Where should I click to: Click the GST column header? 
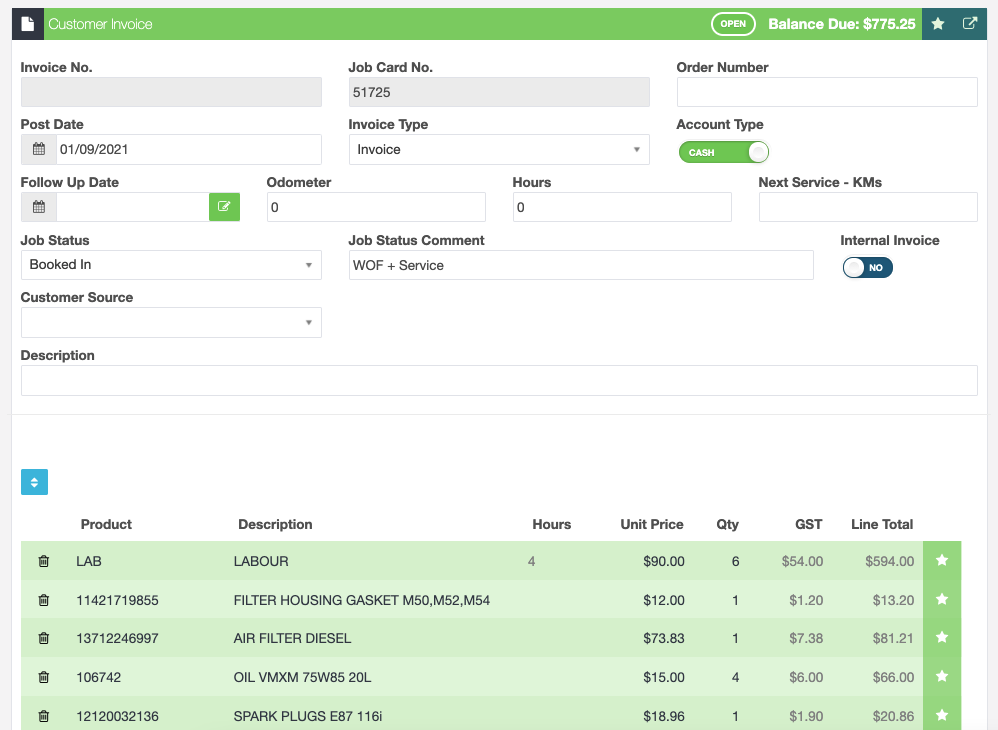pos(808,524)
